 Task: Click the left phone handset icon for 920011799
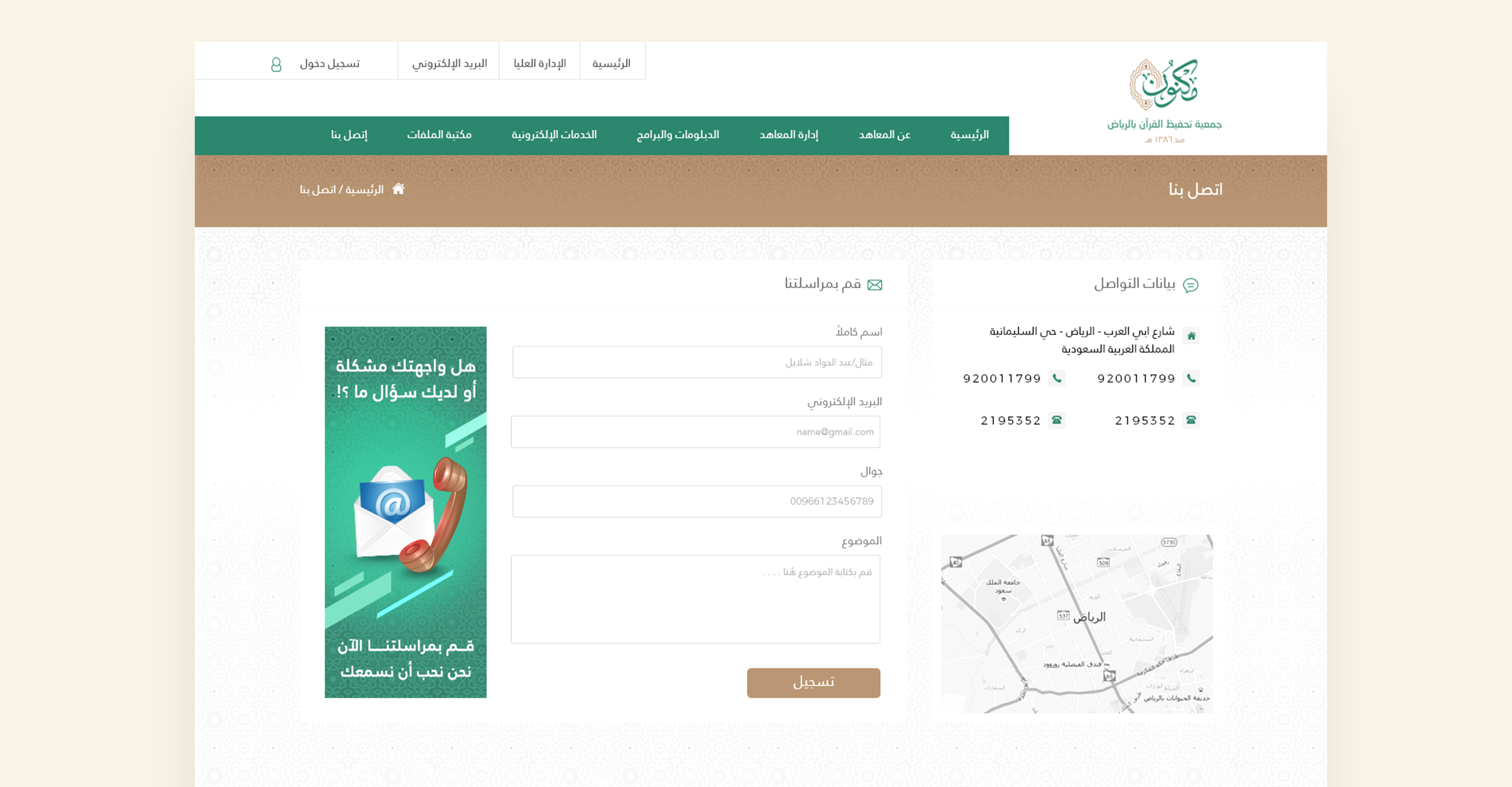[x=1057, y=378]
